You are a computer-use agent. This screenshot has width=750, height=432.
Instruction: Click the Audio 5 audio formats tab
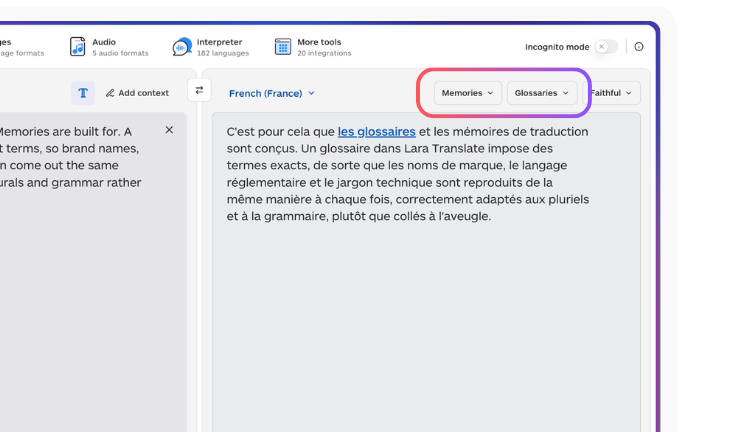(x=109, y=47)
